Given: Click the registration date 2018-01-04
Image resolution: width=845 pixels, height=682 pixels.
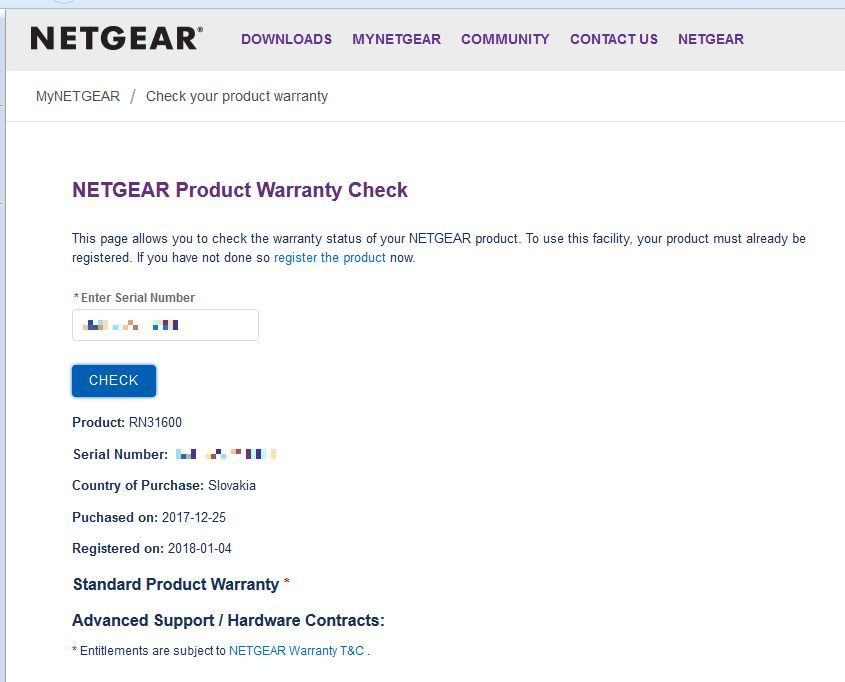Looking at the screenshot, I should tap(200, 549).
